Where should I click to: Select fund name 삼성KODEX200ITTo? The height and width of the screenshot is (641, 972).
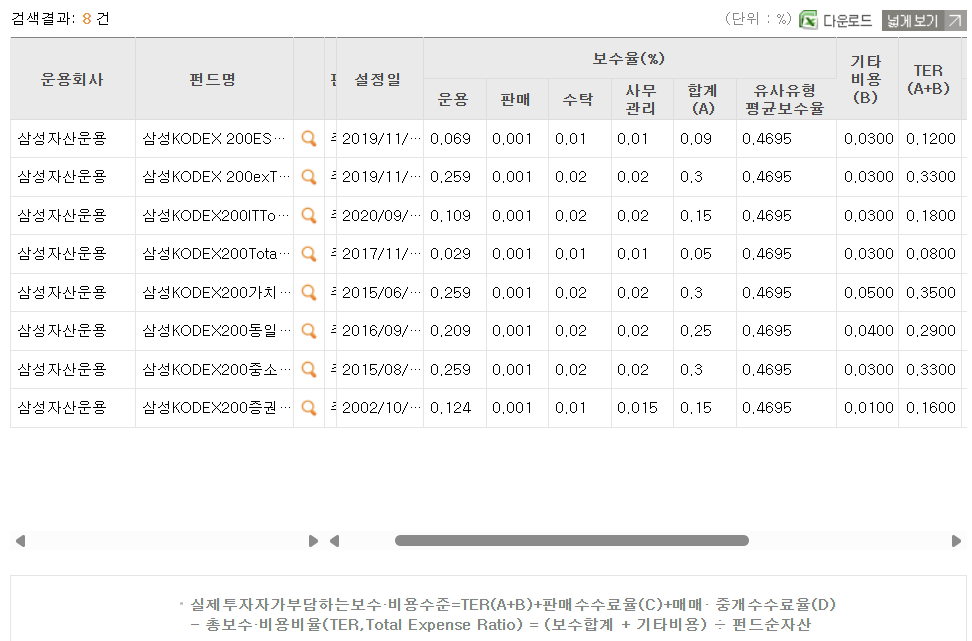tap(216, 216)
